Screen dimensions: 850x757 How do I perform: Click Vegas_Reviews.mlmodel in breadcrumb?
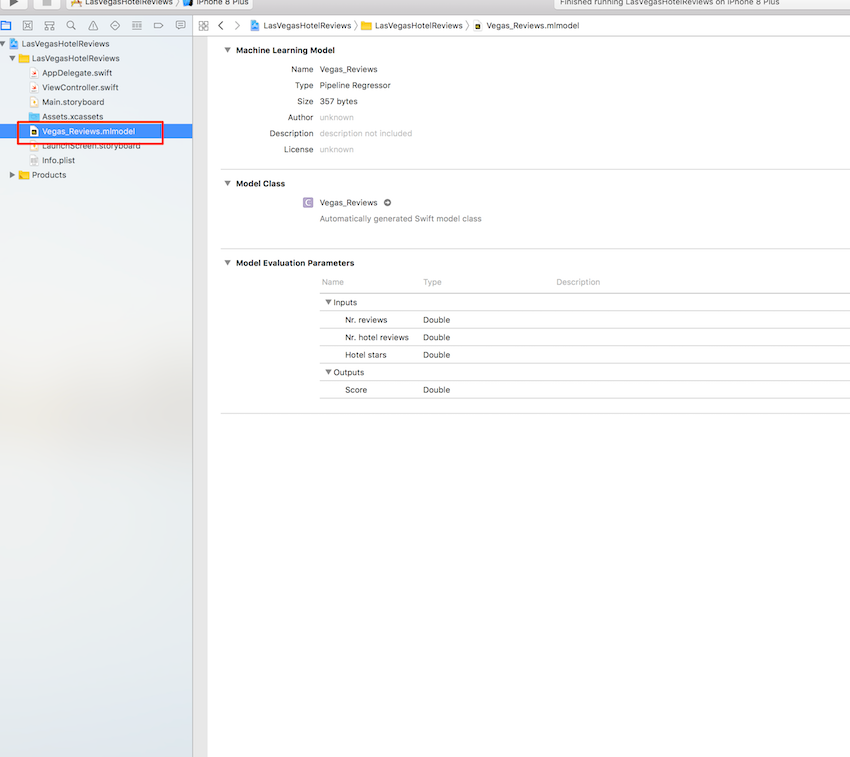pos(532,25)
